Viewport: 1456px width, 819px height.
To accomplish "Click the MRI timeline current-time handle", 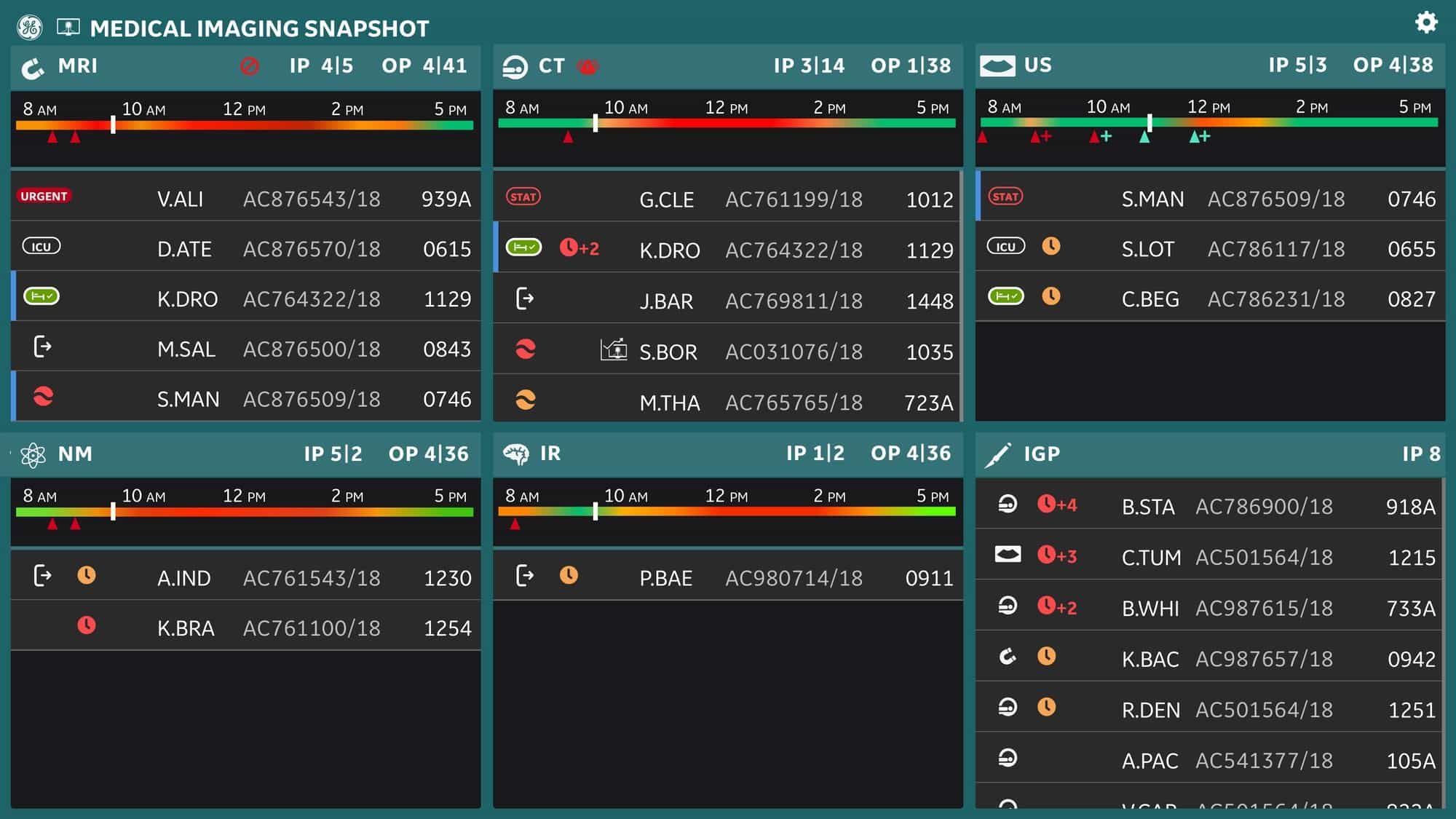I will [x=113, y=124].
